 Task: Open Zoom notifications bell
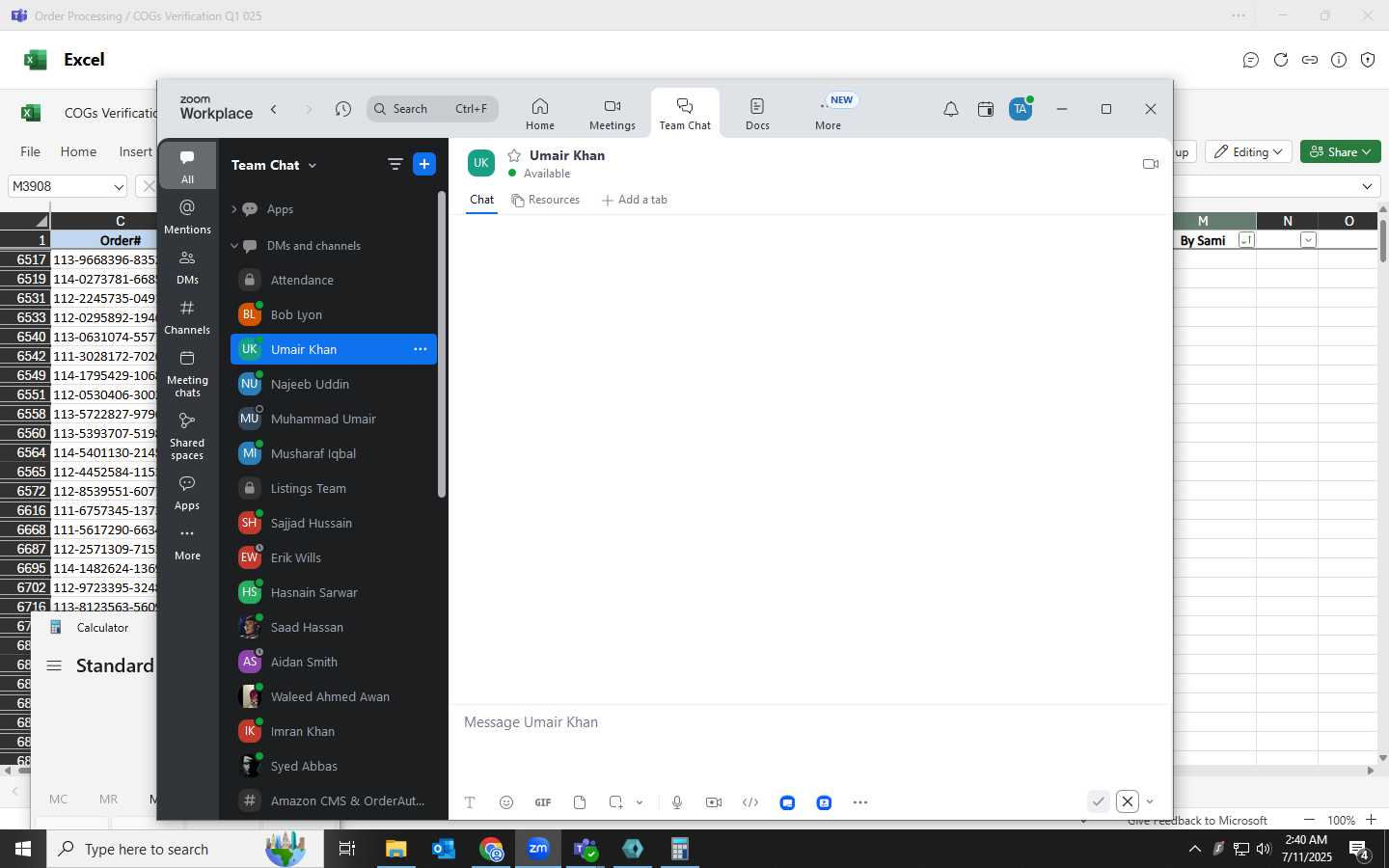click(x=951, y=109)
